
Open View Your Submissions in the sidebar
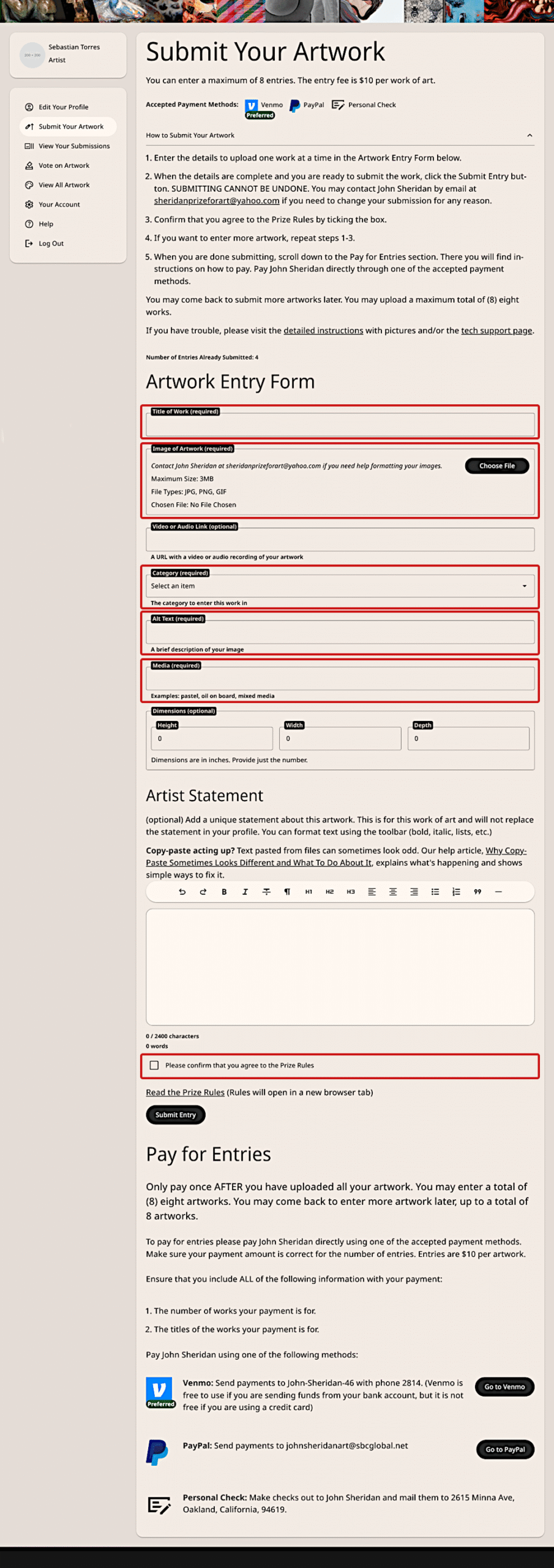(73, 146)
